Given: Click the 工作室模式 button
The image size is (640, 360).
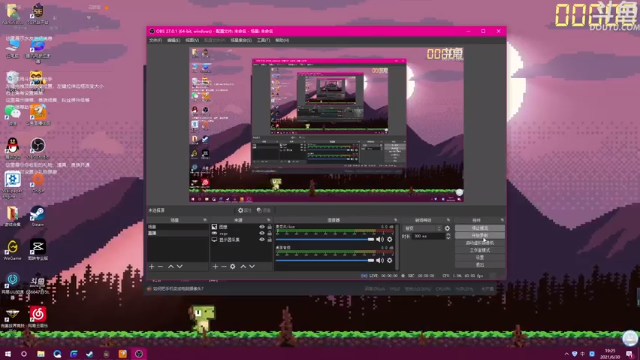Looking at the screenshot, I should [480, 250].
